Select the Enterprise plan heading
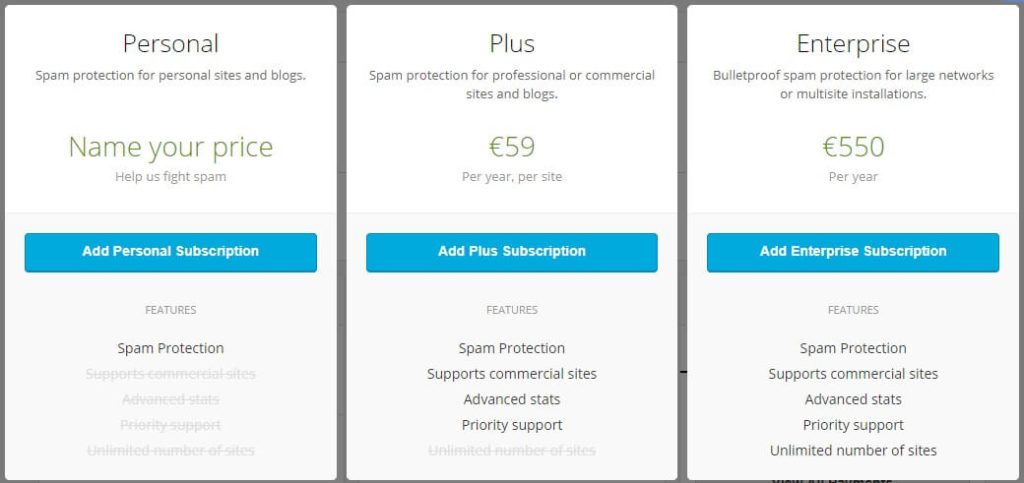Screen dimensions: 1024x483 point(853,44)
